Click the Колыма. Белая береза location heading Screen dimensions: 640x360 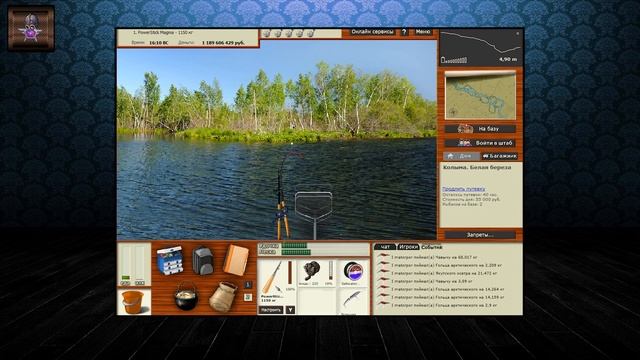point(477,167)
